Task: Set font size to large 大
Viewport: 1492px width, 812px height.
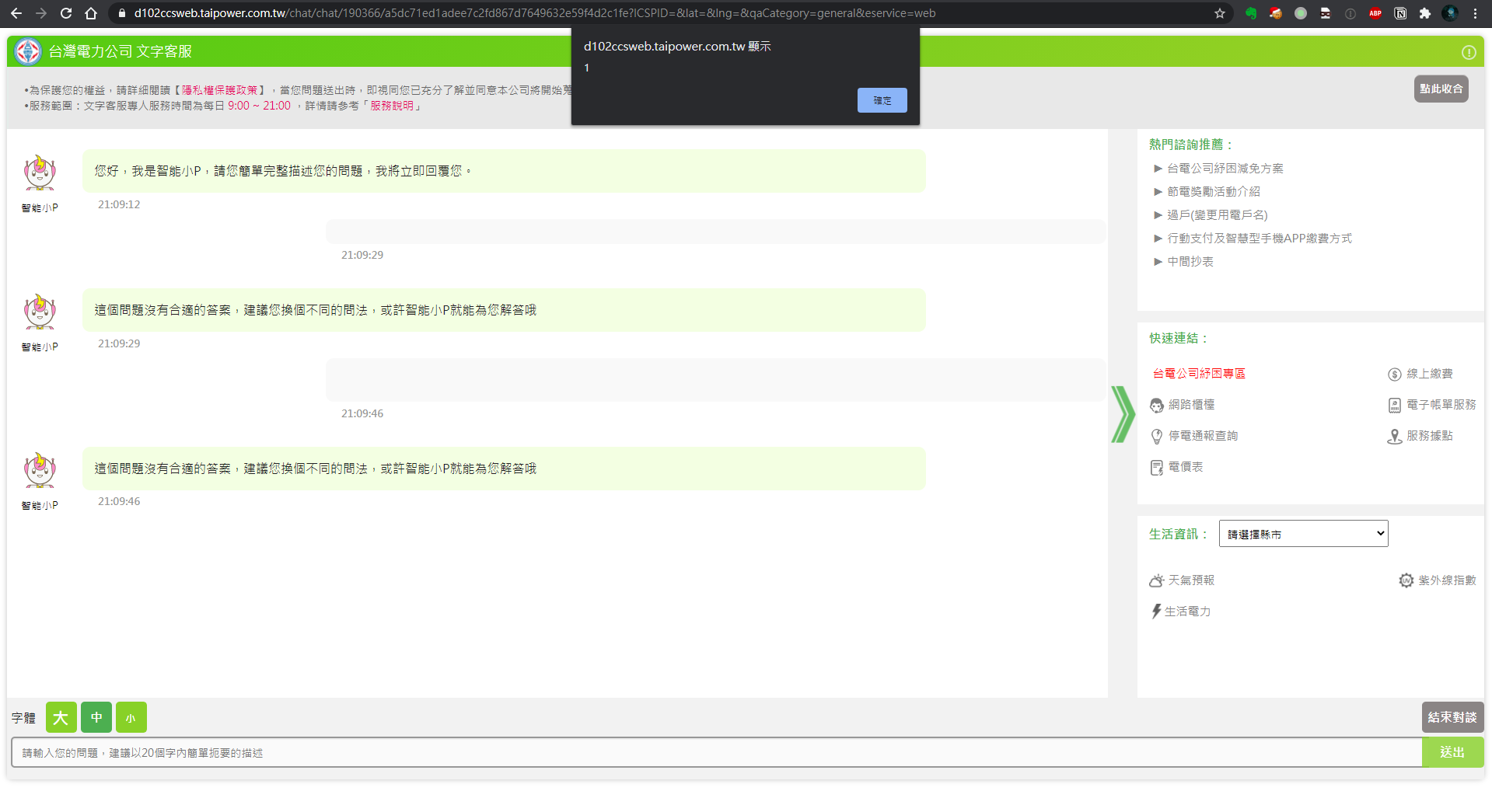Action: coord(61,717)
